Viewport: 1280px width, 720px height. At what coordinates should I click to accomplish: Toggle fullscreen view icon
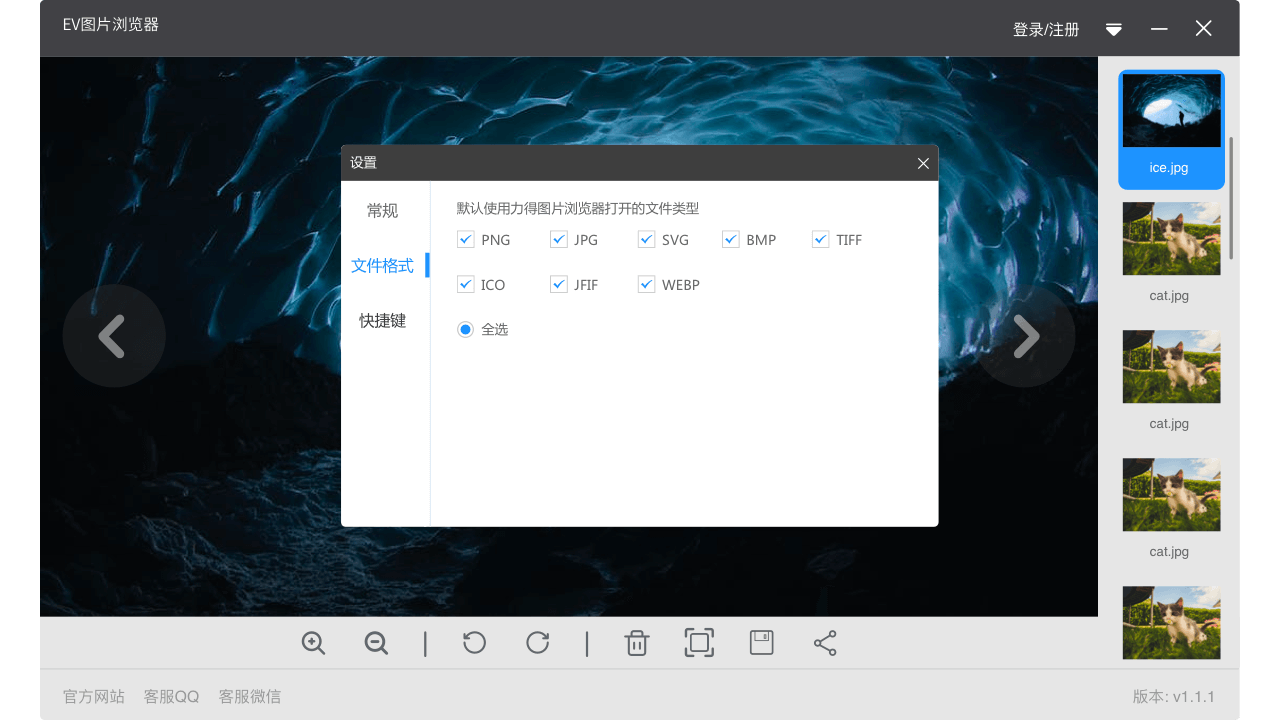pyautogui.click(x=699, y=643)
